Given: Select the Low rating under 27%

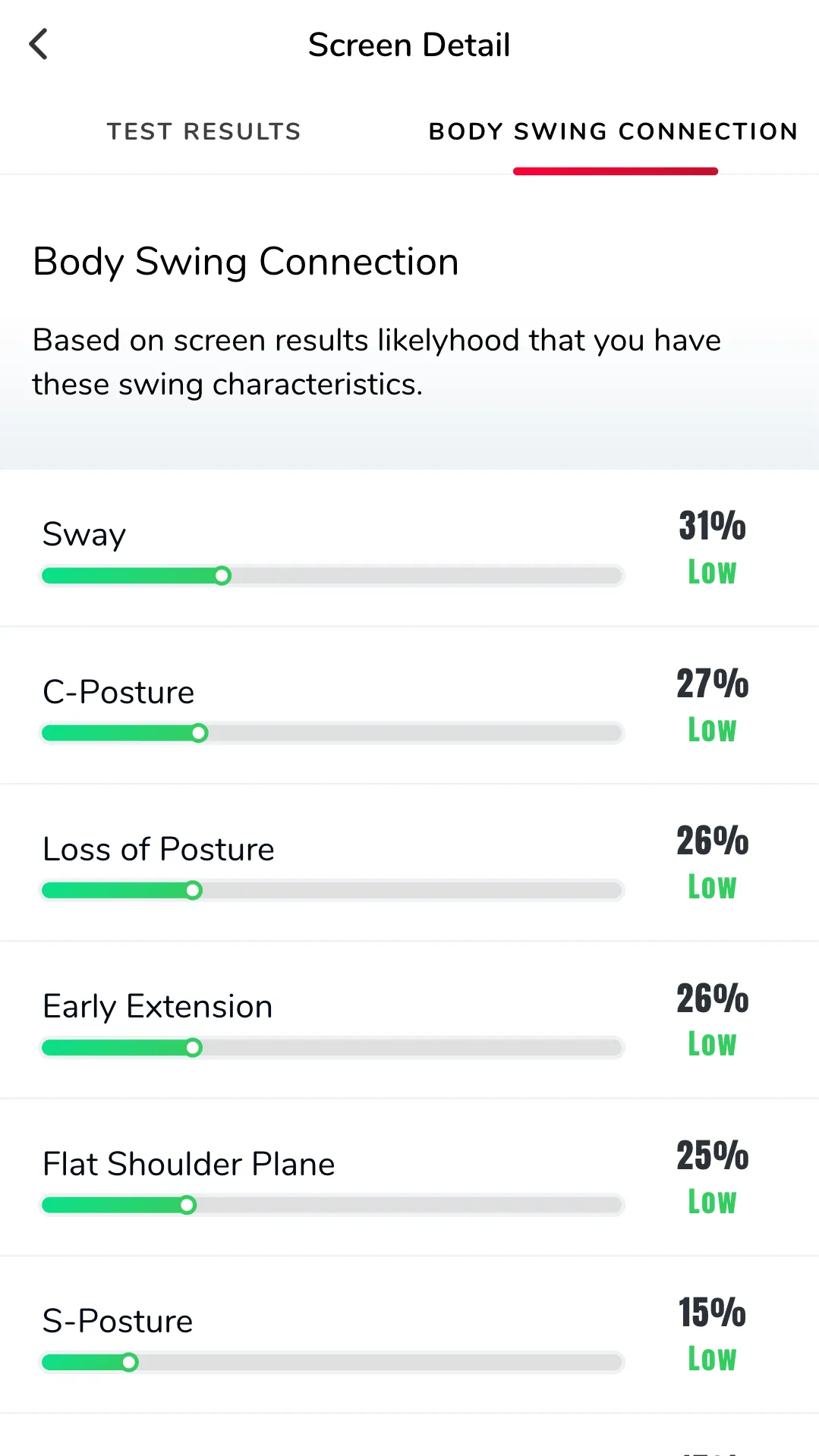Looking at the screenshot, I should point(710,729).
